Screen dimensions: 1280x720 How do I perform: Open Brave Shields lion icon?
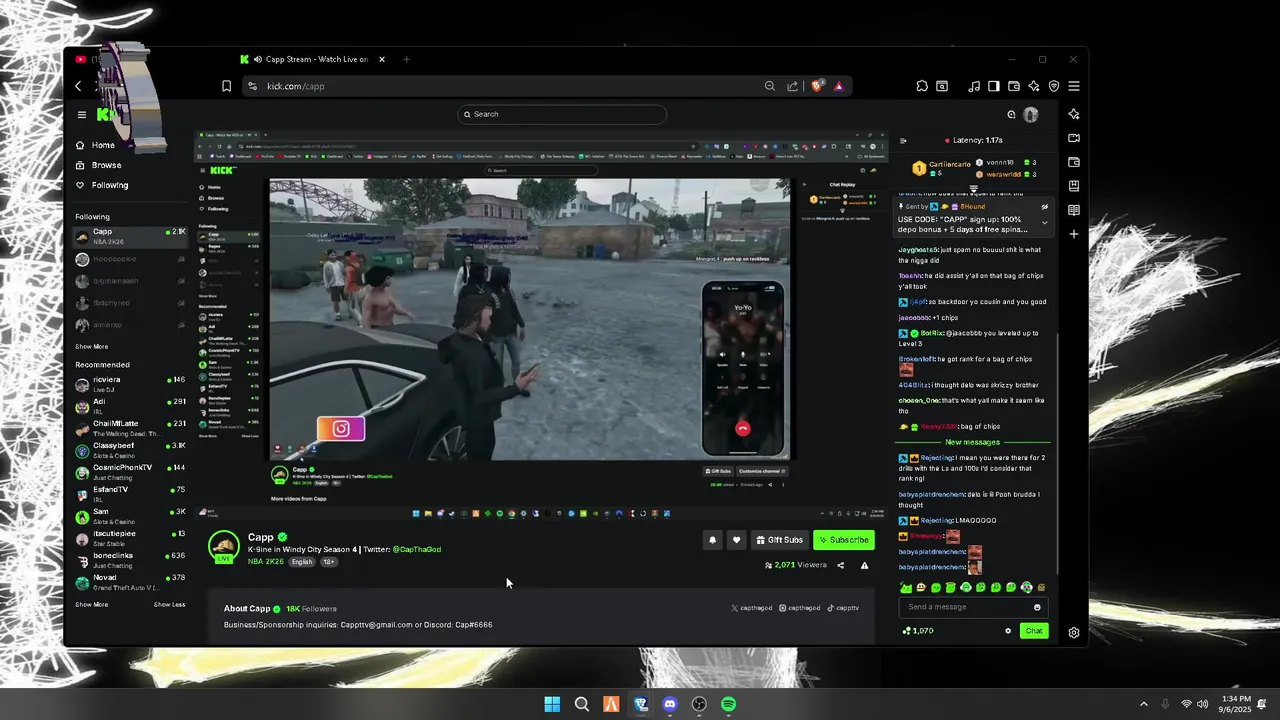pyautogui.click(x=819, y=86)
